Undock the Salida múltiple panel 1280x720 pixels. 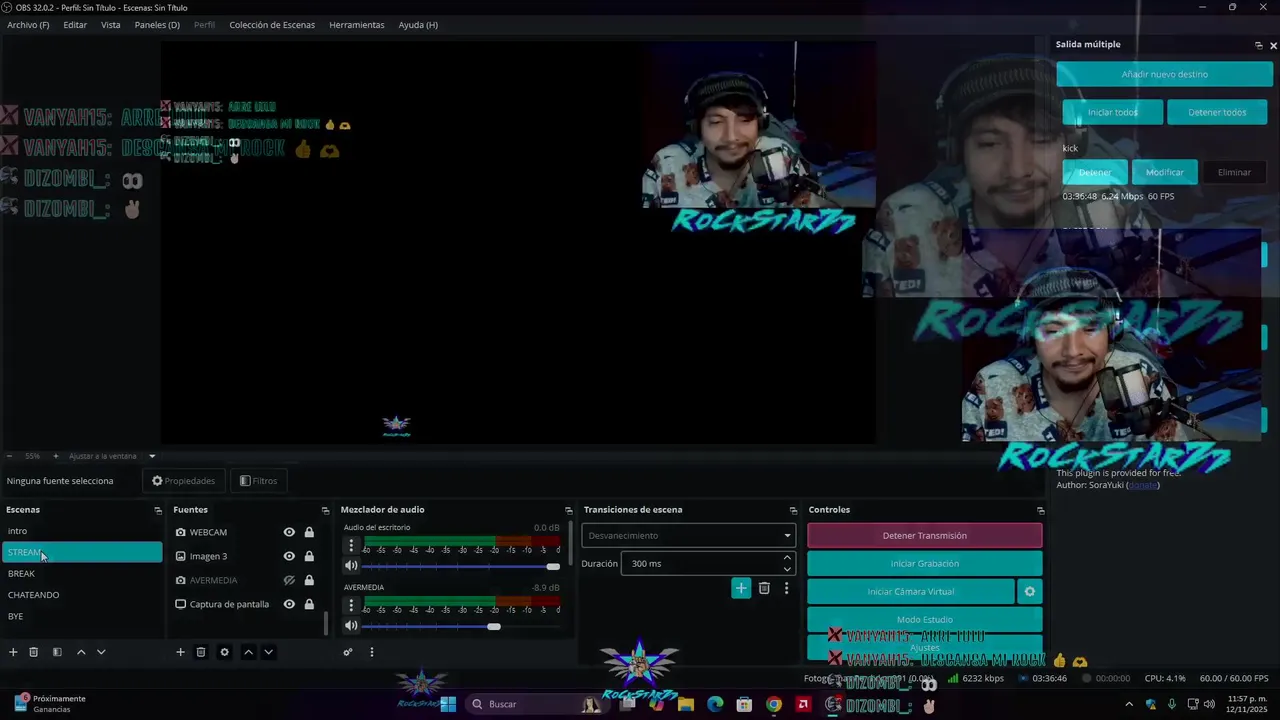tap(1258, 45)
